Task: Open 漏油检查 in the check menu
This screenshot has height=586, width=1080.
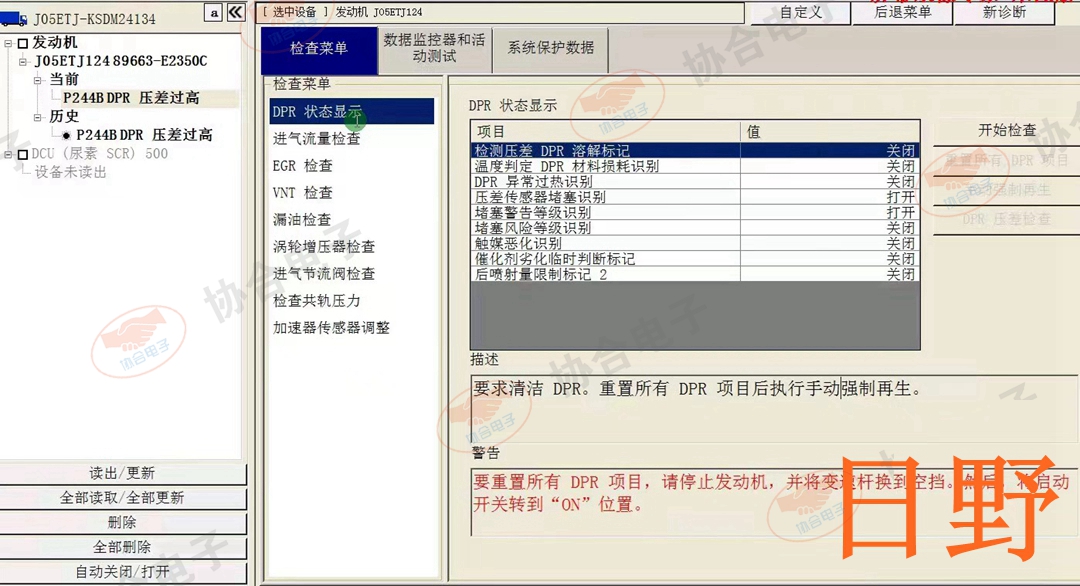Action: pos(302,220)
